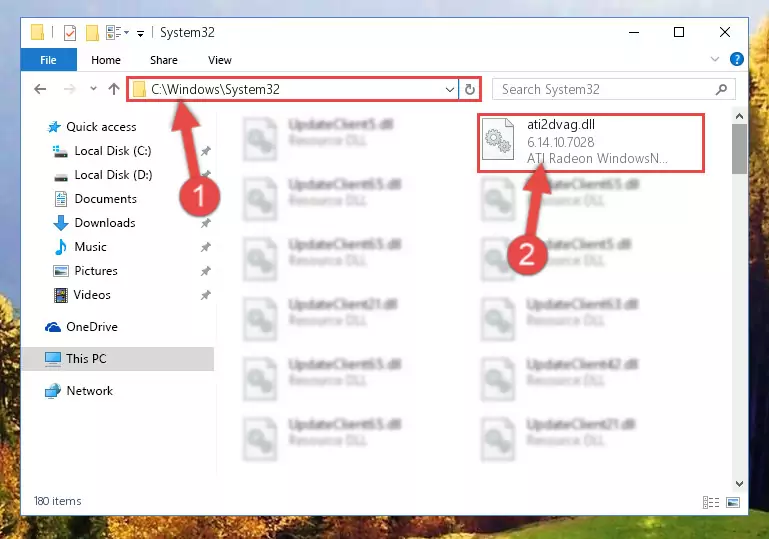Go back with the Back arrow

click(40, 89)
